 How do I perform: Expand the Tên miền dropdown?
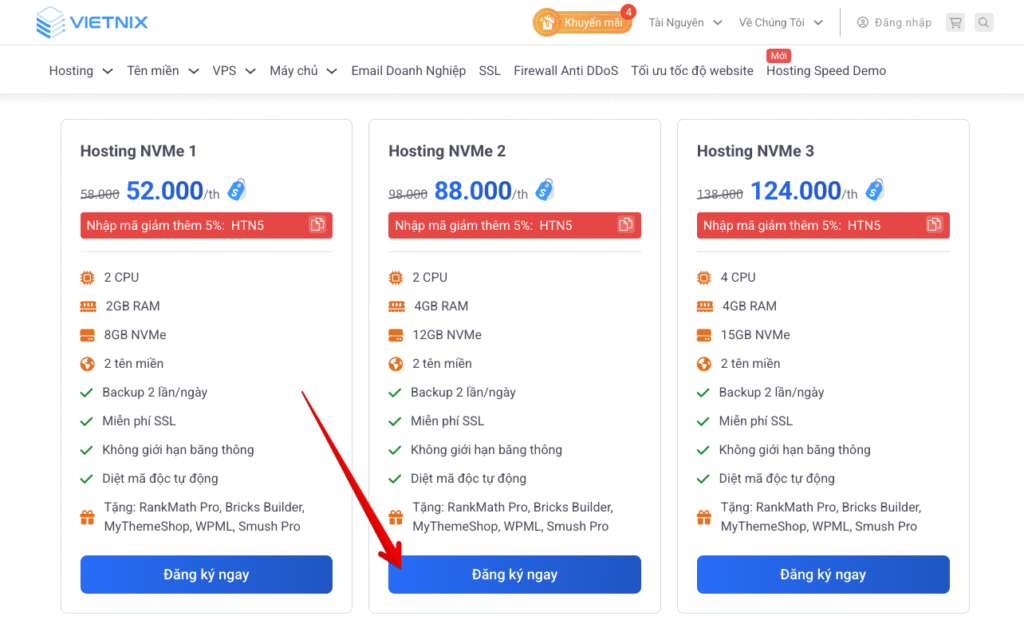pyautogui.click(x=162, y=71)
